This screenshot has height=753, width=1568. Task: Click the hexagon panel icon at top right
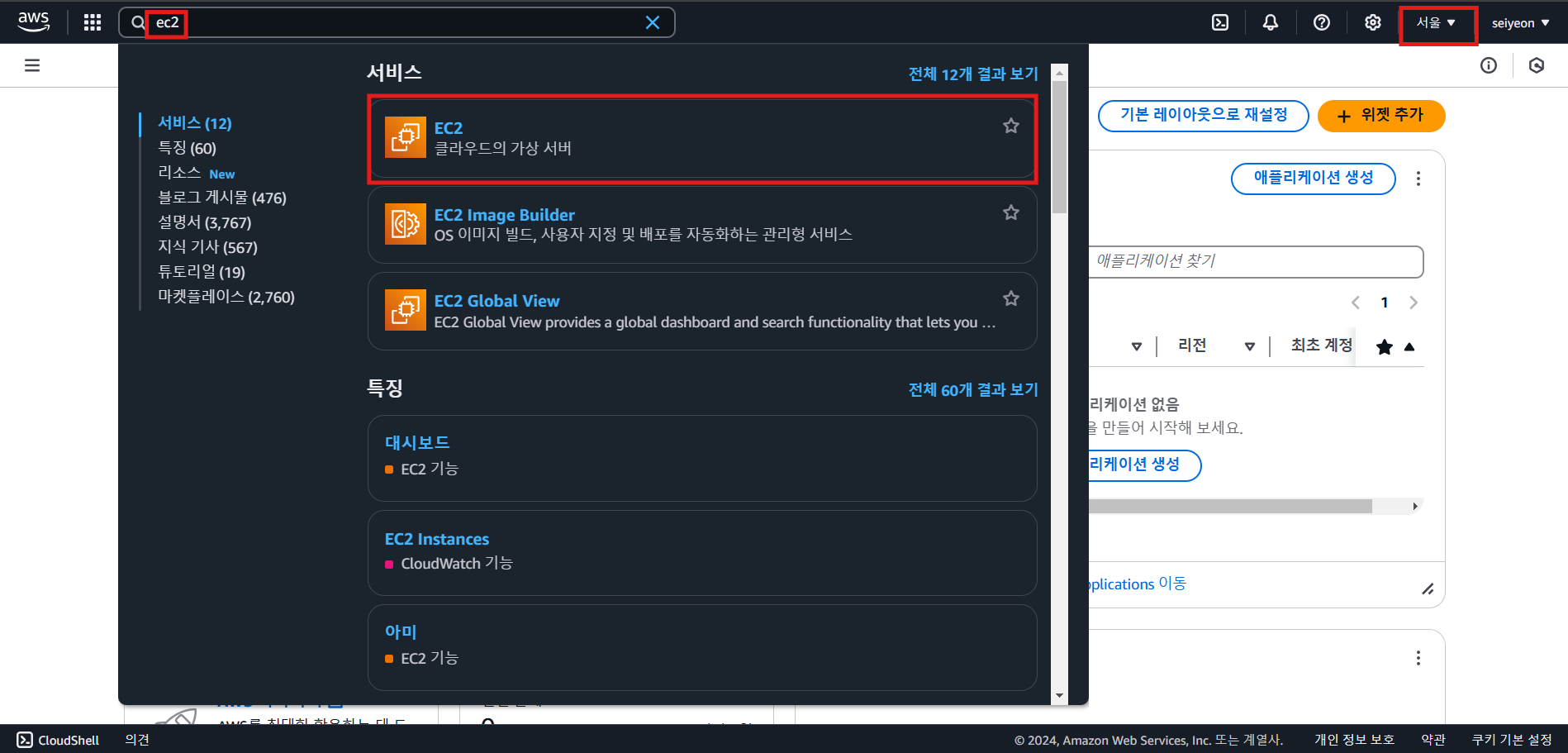pos(1537,65)
